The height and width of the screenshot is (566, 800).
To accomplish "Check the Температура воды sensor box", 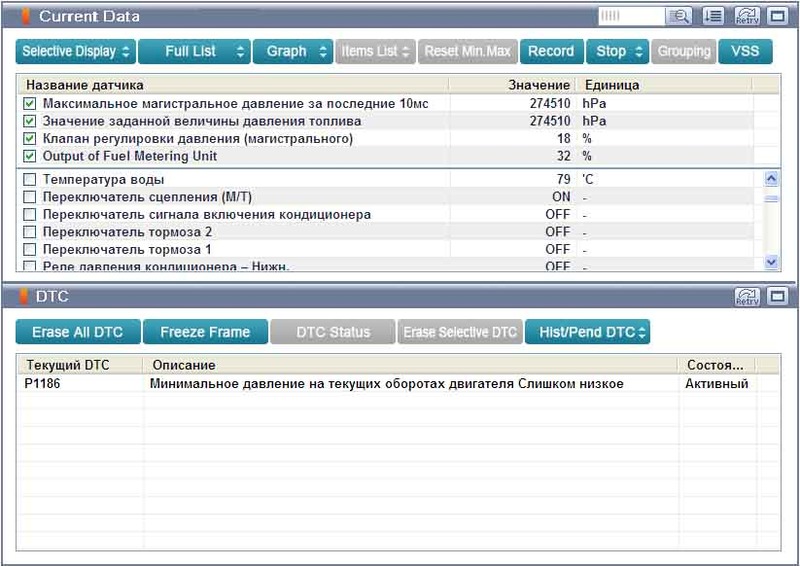I will coord(30,179).
